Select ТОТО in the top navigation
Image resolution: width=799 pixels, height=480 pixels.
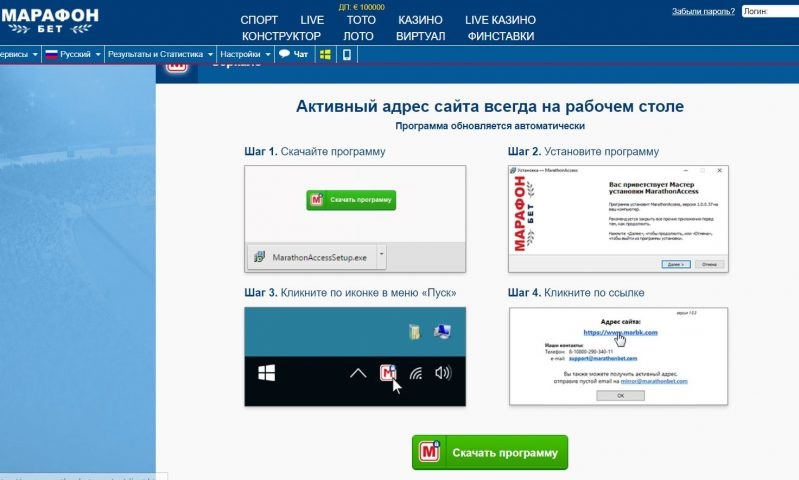(x=361, y=20)
